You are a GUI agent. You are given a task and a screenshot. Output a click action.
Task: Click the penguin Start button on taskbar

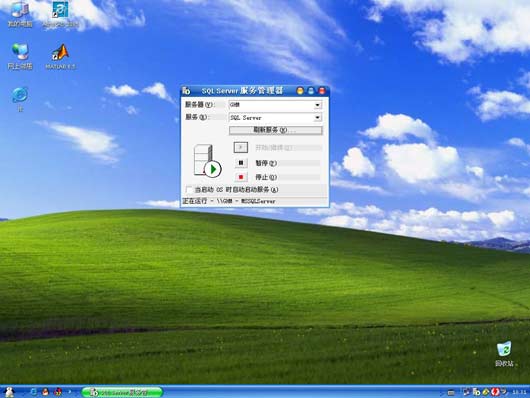click(9, 392)
